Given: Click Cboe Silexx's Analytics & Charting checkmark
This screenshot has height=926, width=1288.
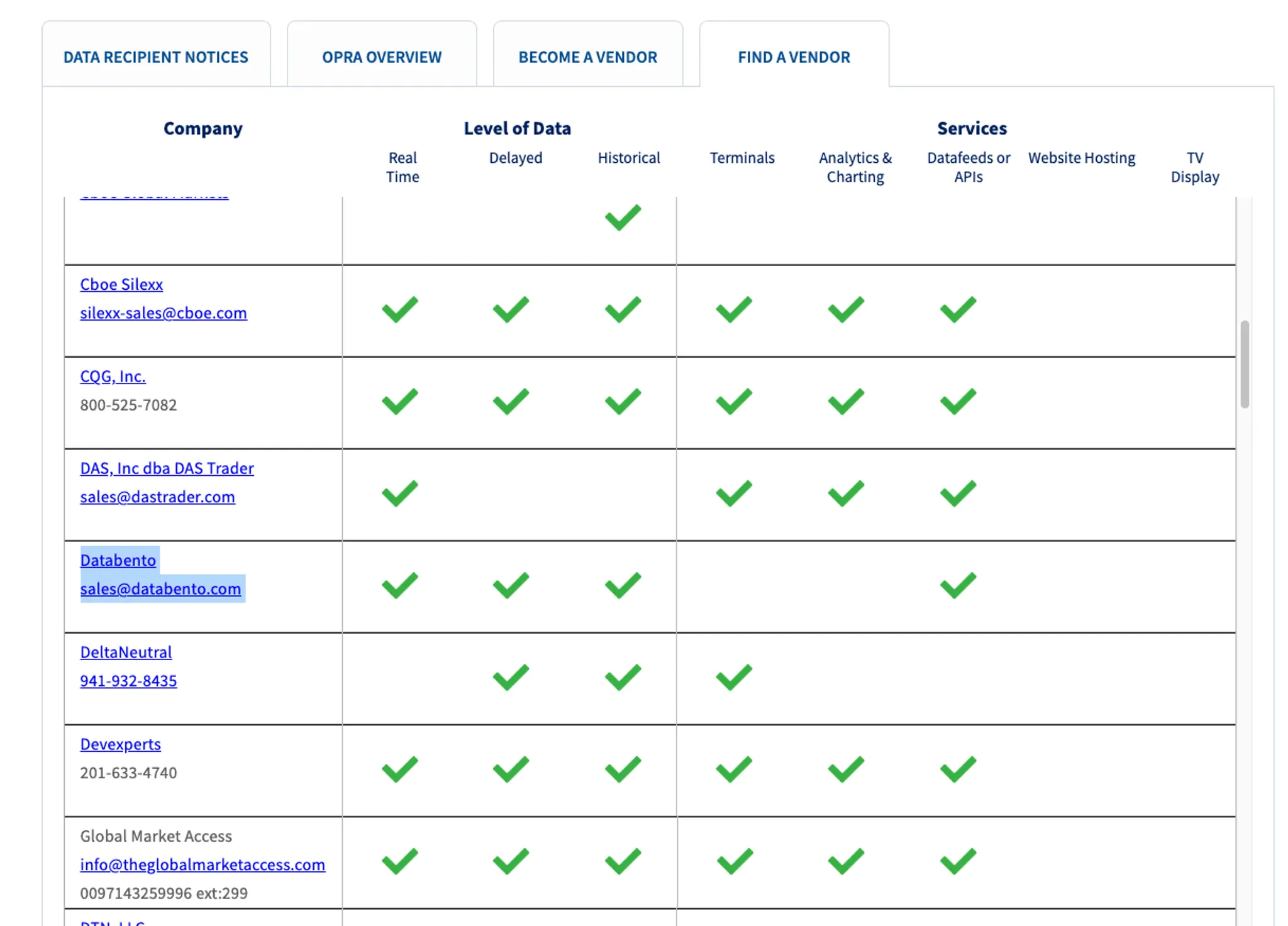Looking at the screenshot, I should pyautogui.click(x=846, y=309).
